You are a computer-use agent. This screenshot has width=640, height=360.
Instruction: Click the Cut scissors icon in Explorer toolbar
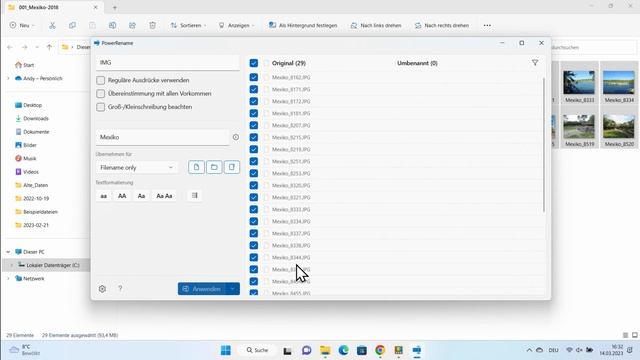(52, 25)
